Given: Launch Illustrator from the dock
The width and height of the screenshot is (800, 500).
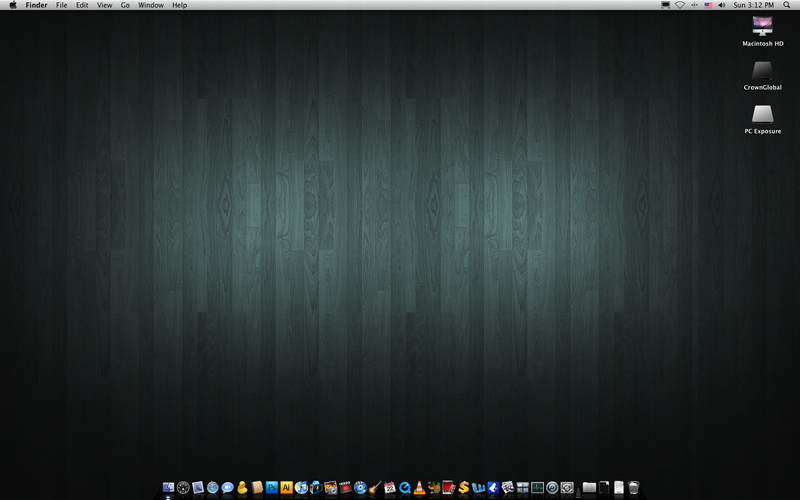Looking at the screenshot, I should point(286,488).
